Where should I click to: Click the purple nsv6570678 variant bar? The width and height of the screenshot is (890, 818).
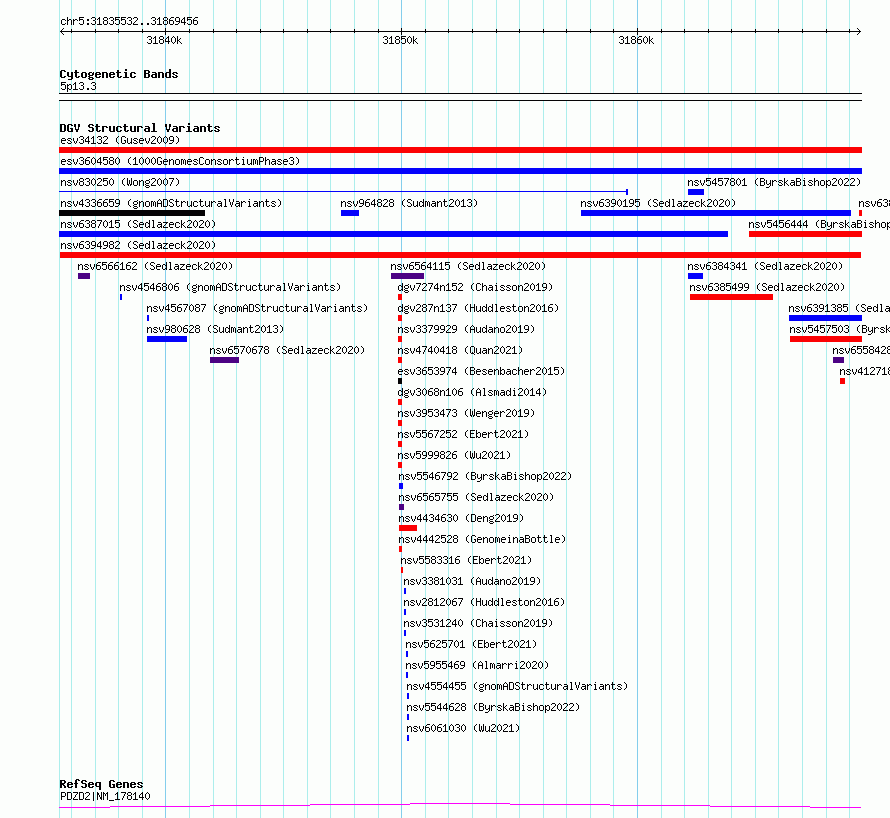224,360
